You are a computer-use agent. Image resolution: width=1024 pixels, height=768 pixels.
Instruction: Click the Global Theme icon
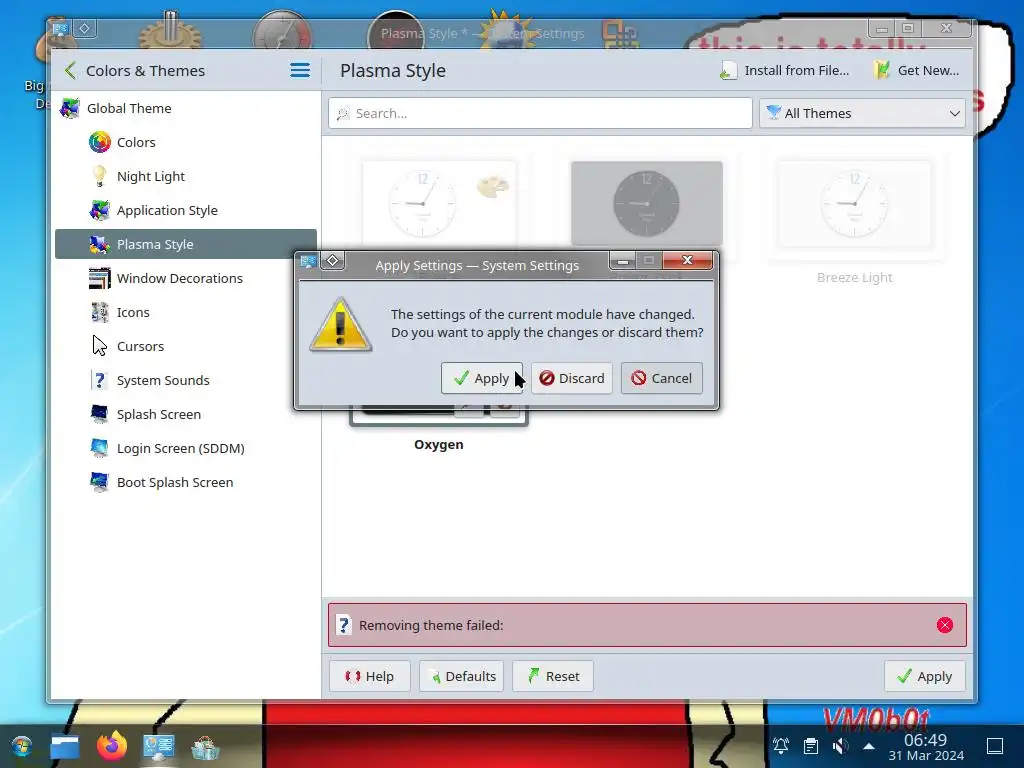pyautogui.click(x=70, y=108)
